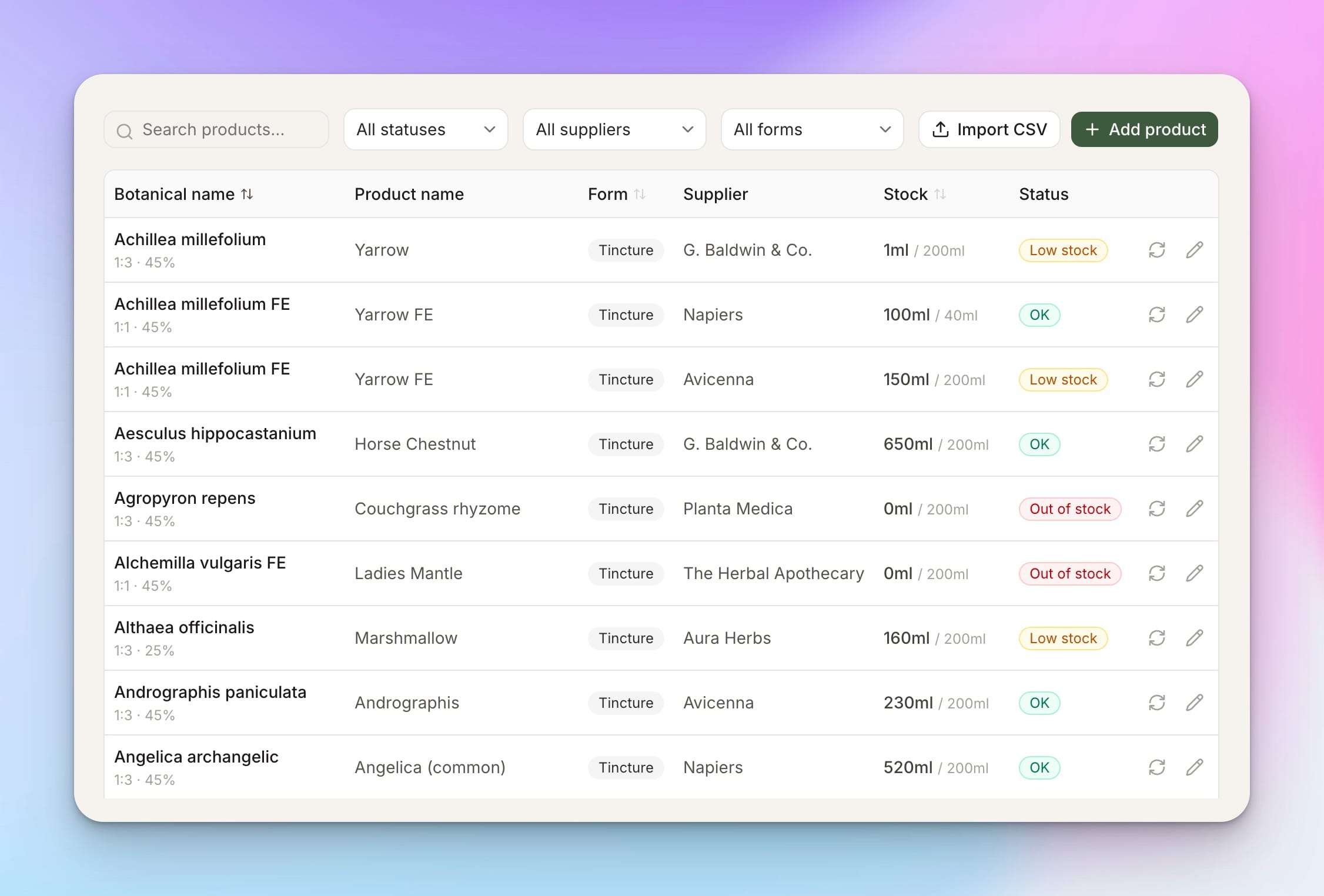Viewport: 1324px width, 896px height.
Task: Click restock icon for Couchgrass rhyzome
Action: tap(1156, 509)
